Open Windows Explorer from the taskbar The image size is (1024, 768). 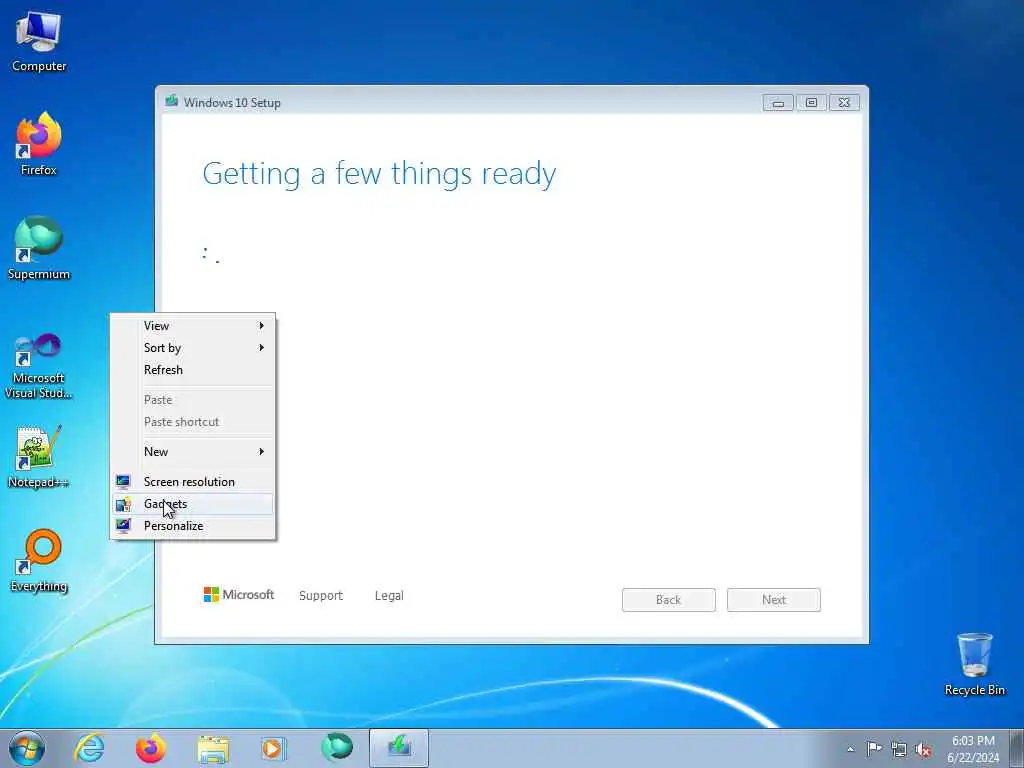point(213,748)
